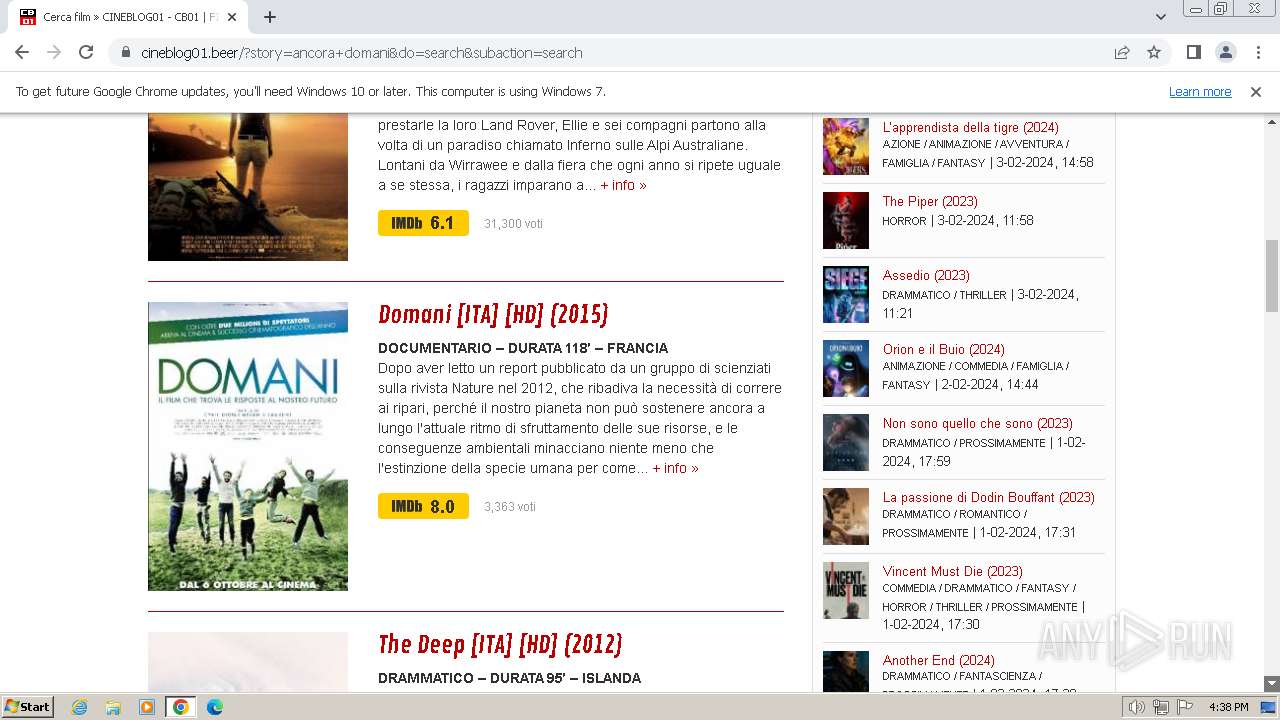The image size is (1280, 720).
Task: Open a new browser tab
Action: click(x=270, y=17)
